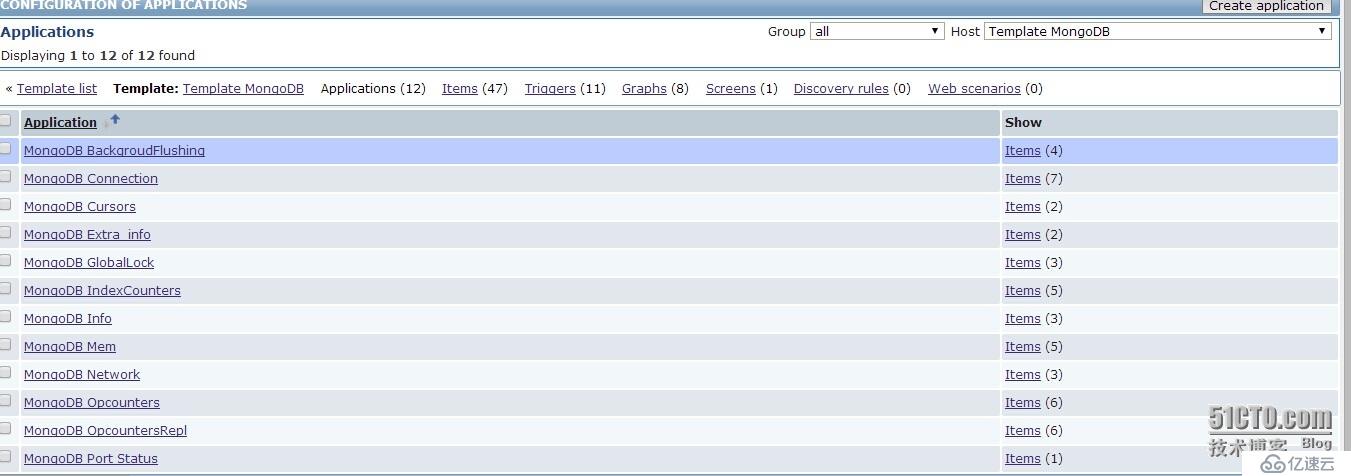Screen dimensions: 1351x476
Task: Open MongoDB Opcounters application
Action: pos(92,402)
